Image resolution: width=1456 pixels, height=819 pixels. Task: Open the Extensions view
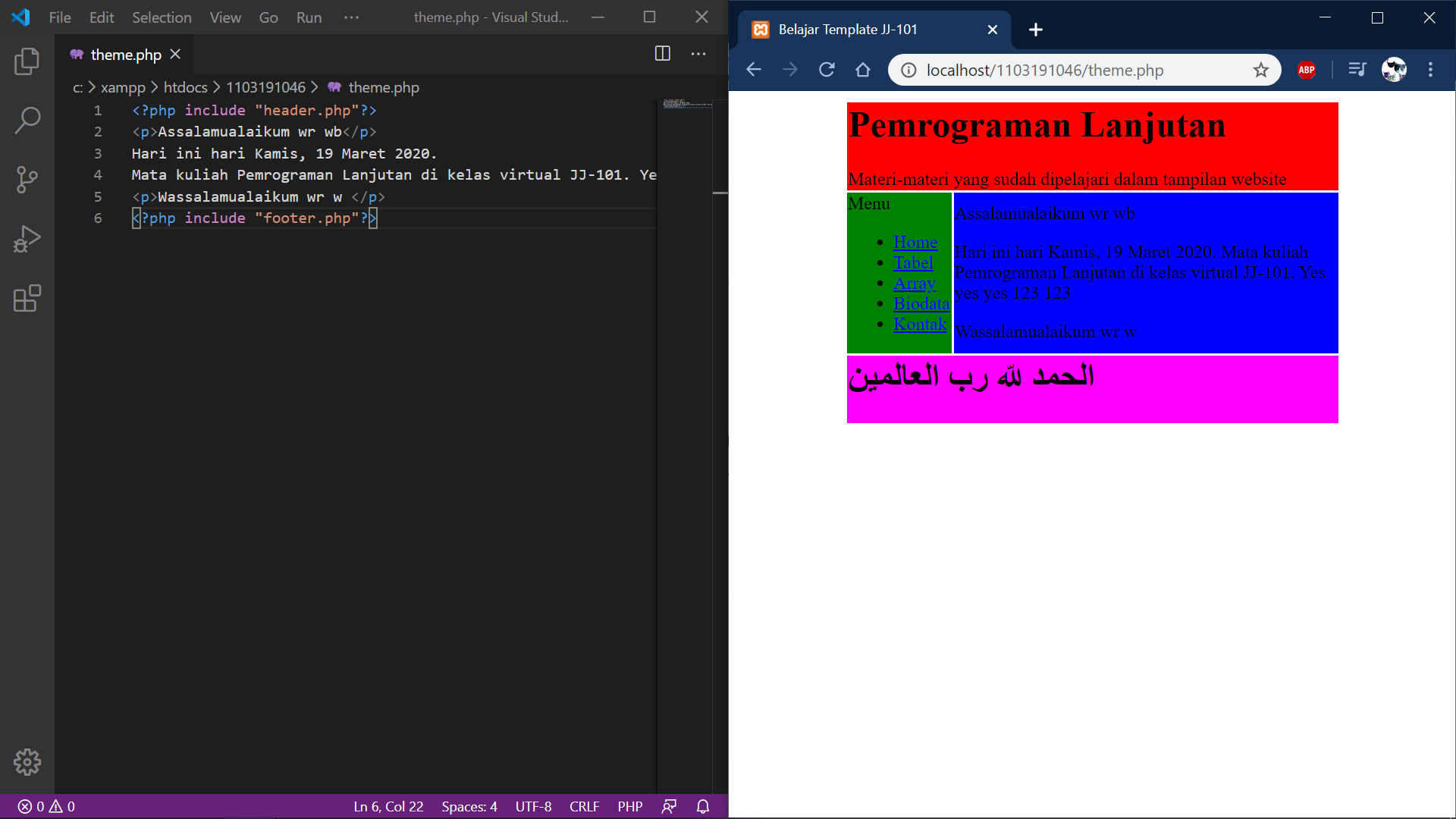pos(27,298)
